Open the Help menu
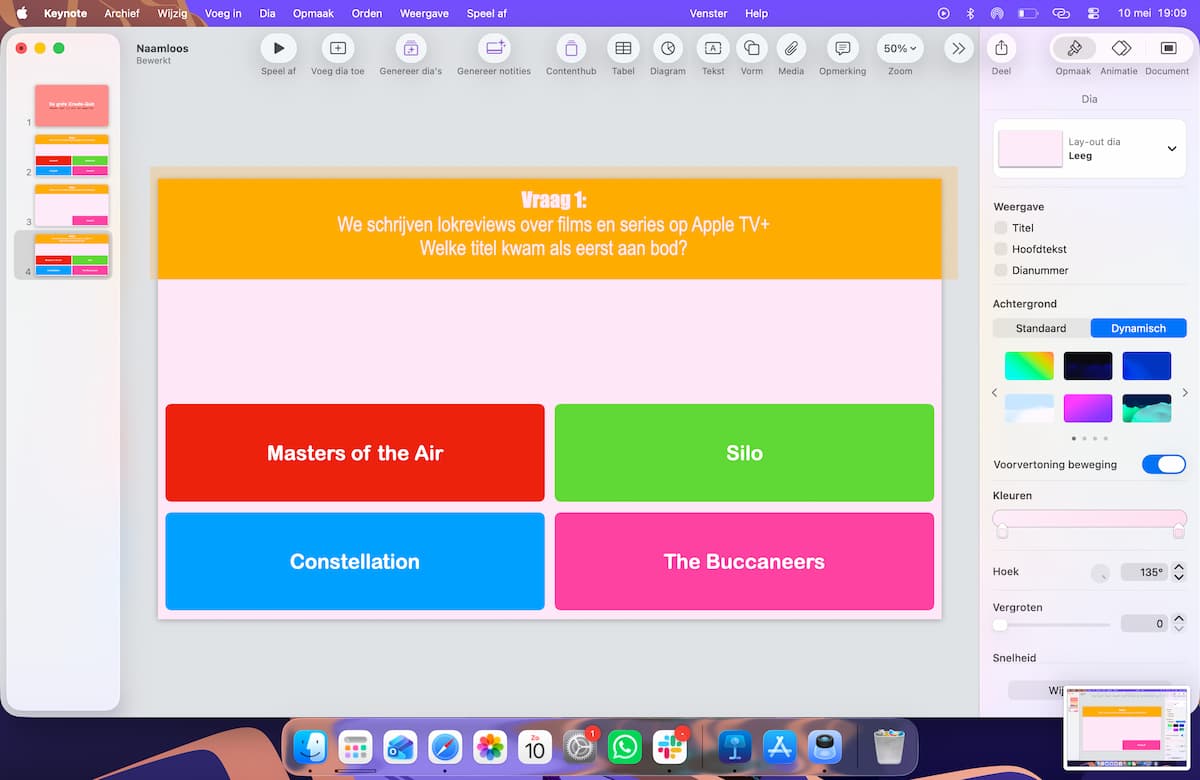This screenshot has width=1200, height=780. coord(757,13)
